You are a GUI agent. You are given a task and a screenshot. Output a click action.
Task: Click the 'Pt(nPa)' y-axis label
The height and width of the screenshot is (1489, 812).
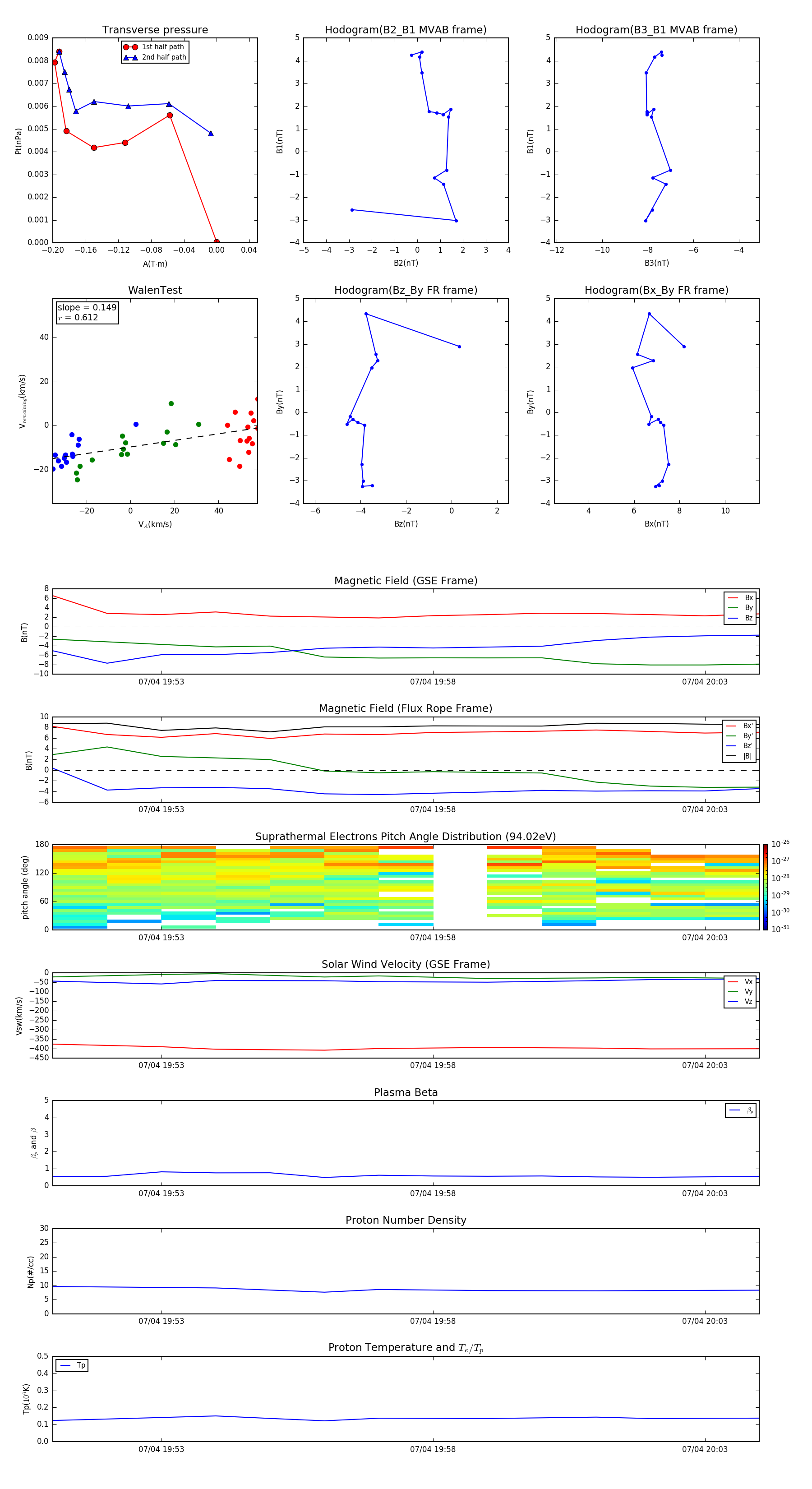[18, 141]
